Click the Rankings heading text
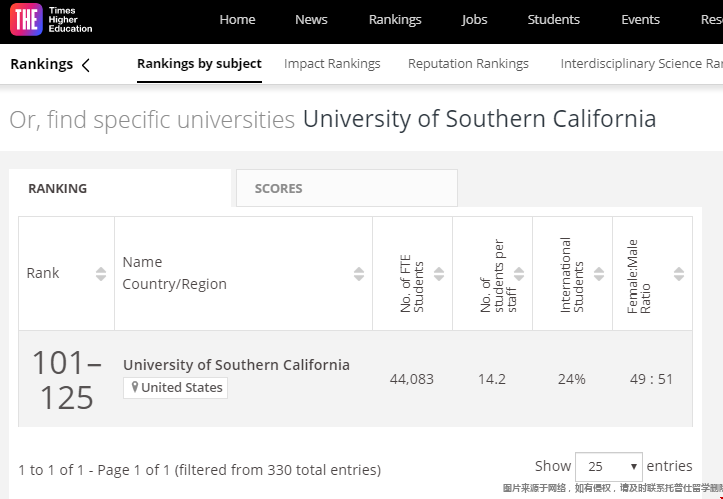This screenshot has width=723, height=499. pos(41,64)
